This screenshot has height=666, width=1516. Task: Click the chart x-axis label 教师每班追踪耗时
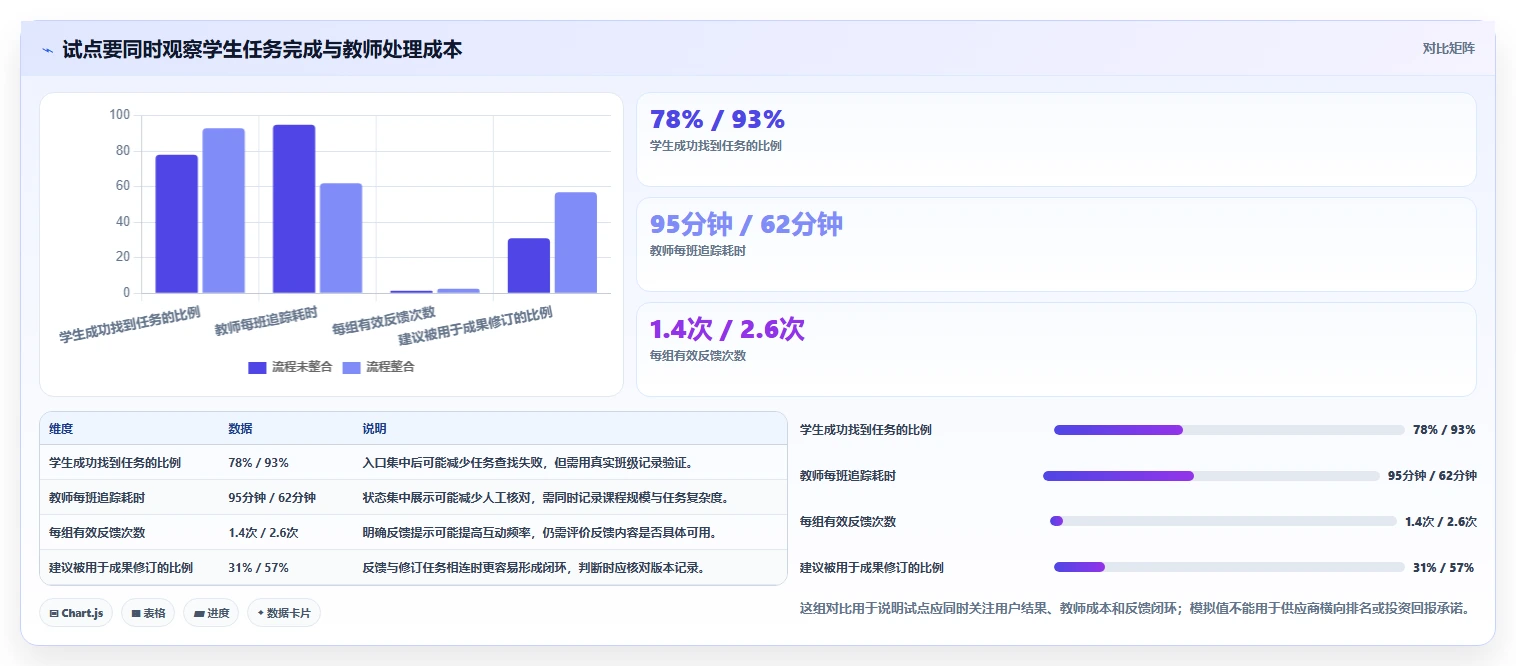pos(266,320)
